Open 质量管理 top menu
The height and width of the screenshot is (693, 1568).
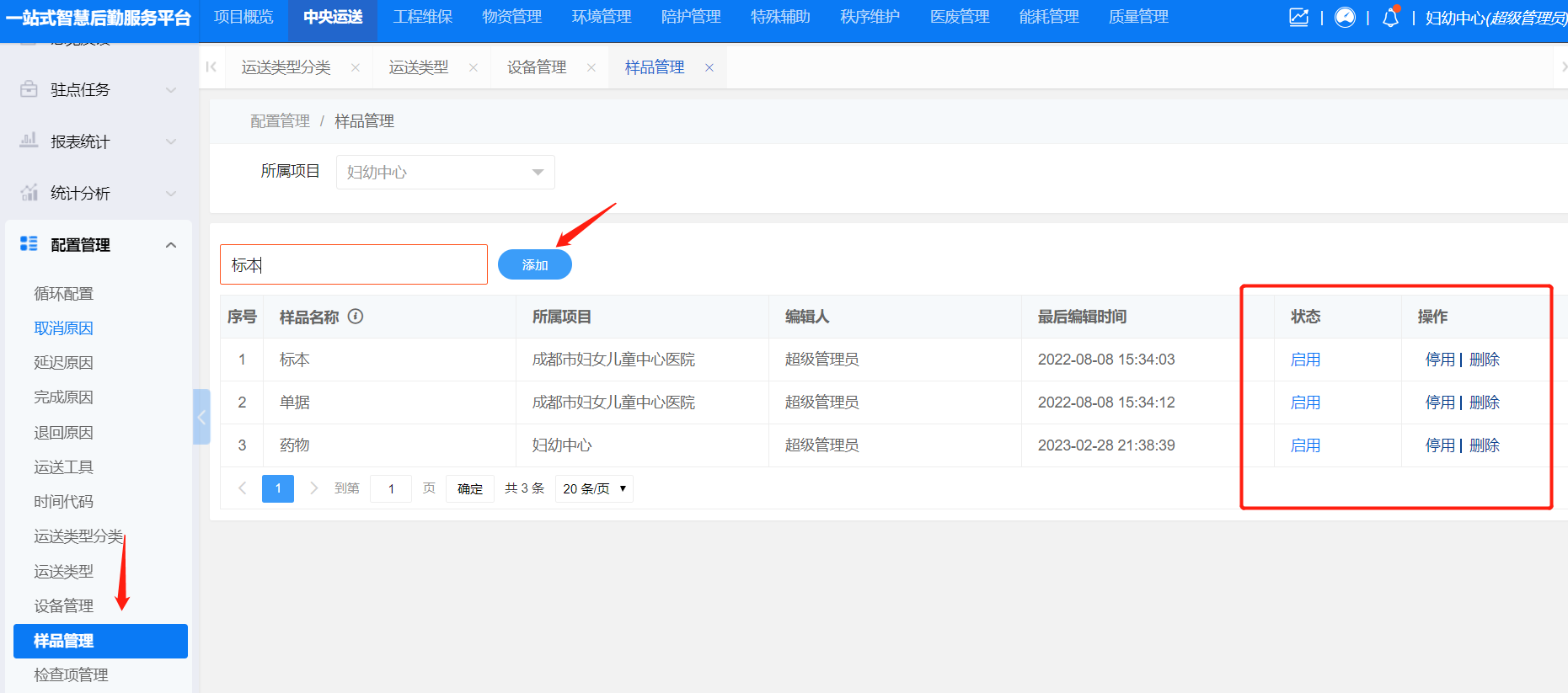point(1138,17)
